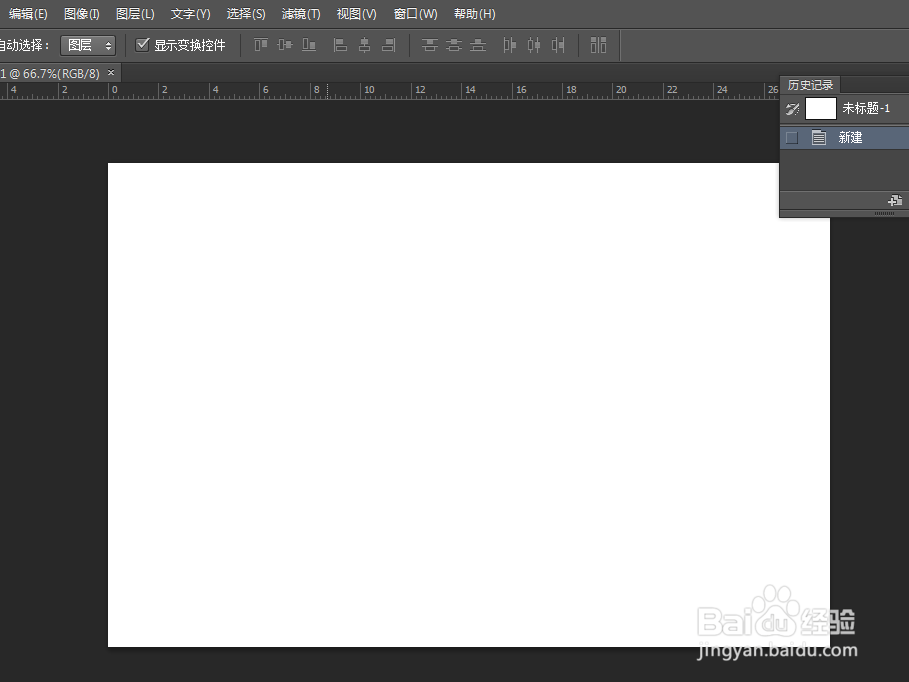Open the 编辑(E) menu
909x682 pixels.
coord(28,13)
